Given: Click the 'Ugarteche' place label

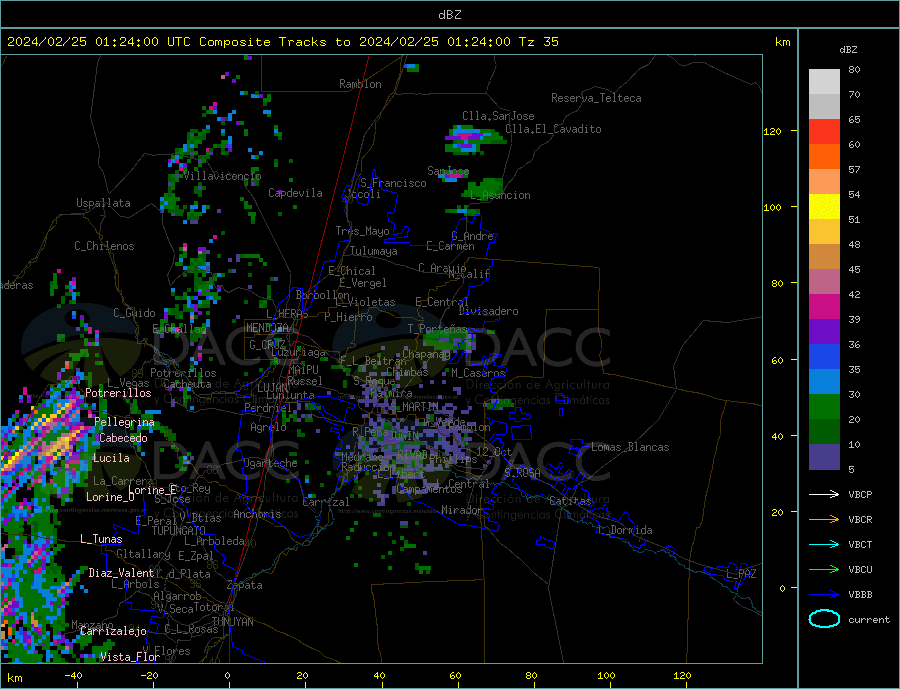Looking at the screenshot, I should click(270, 463).
